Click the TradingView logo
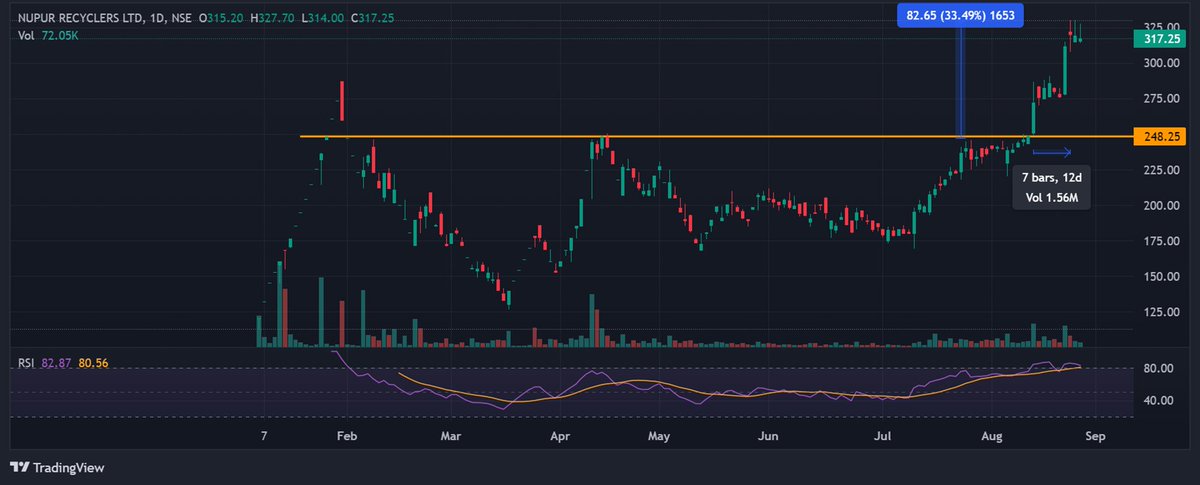The width and height of the screenshot is (1200, 485). coord(57,467)
